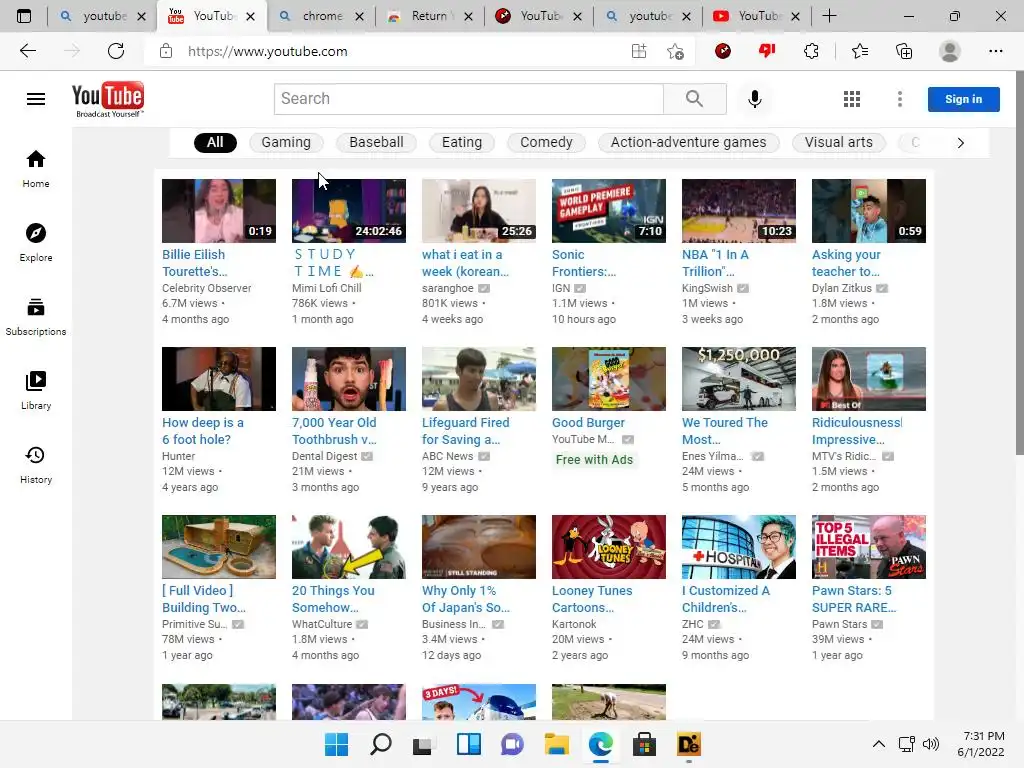Open taskbar Search
Viewport: 1024px width, 768px height.
(x=381, y=744)
